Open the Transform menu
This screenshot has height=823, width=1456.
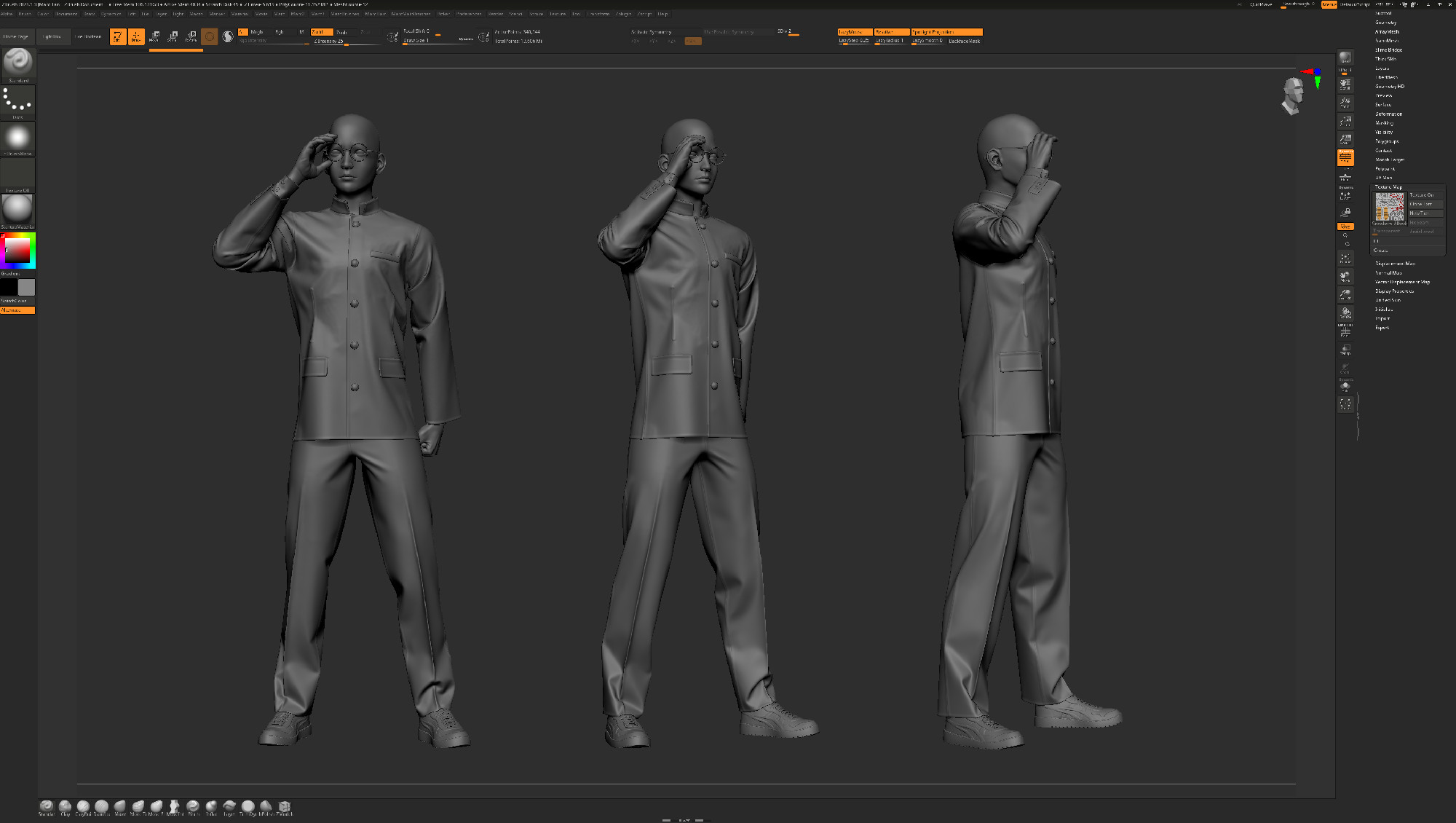tap(598, 14)
